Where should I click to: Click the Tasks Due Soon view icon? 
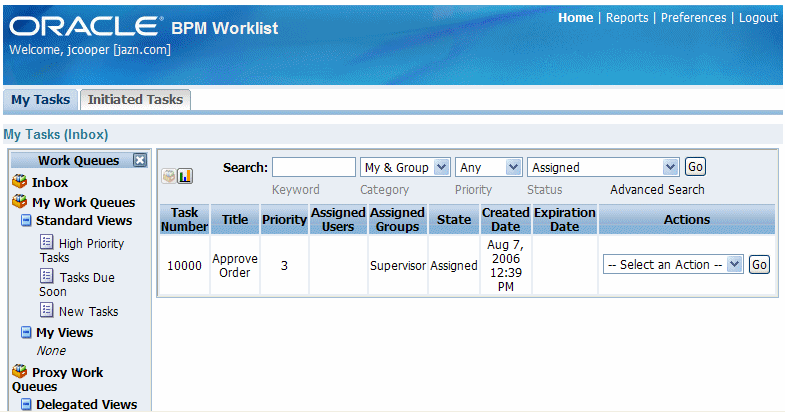click(x=47, y=276)
